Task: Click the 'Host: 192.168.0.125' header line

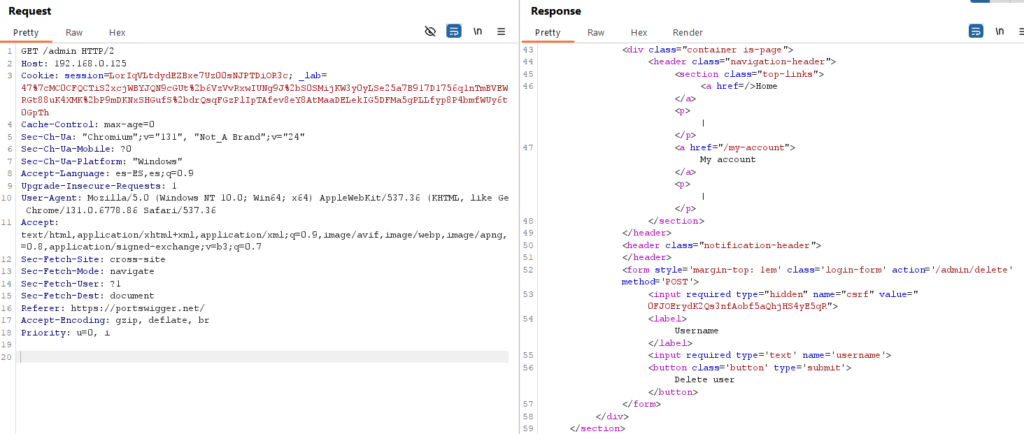Action: (74, 63)
